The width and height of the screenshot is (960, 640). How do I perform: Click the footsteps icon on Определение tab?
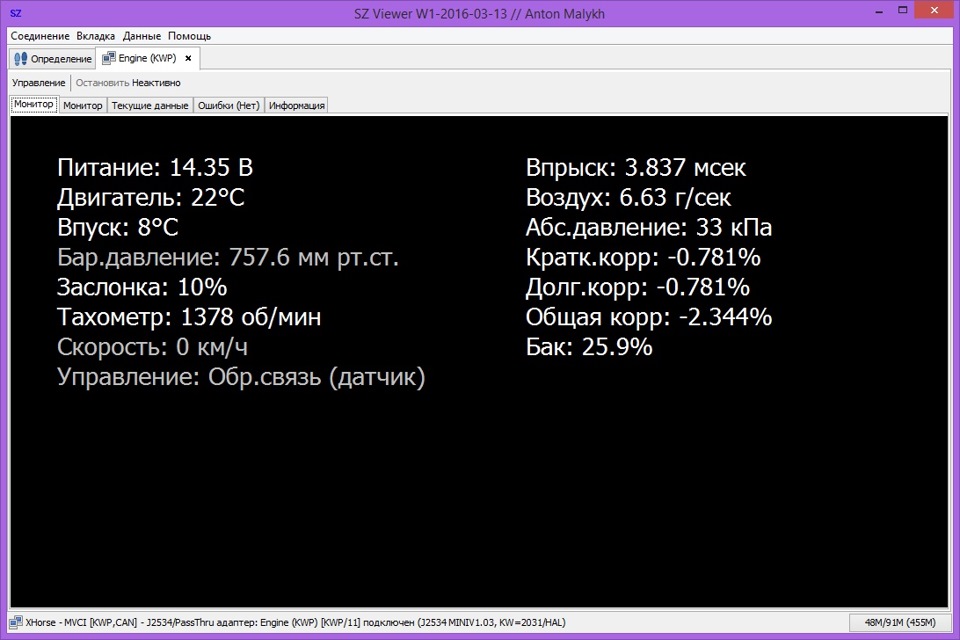(21, 59)
